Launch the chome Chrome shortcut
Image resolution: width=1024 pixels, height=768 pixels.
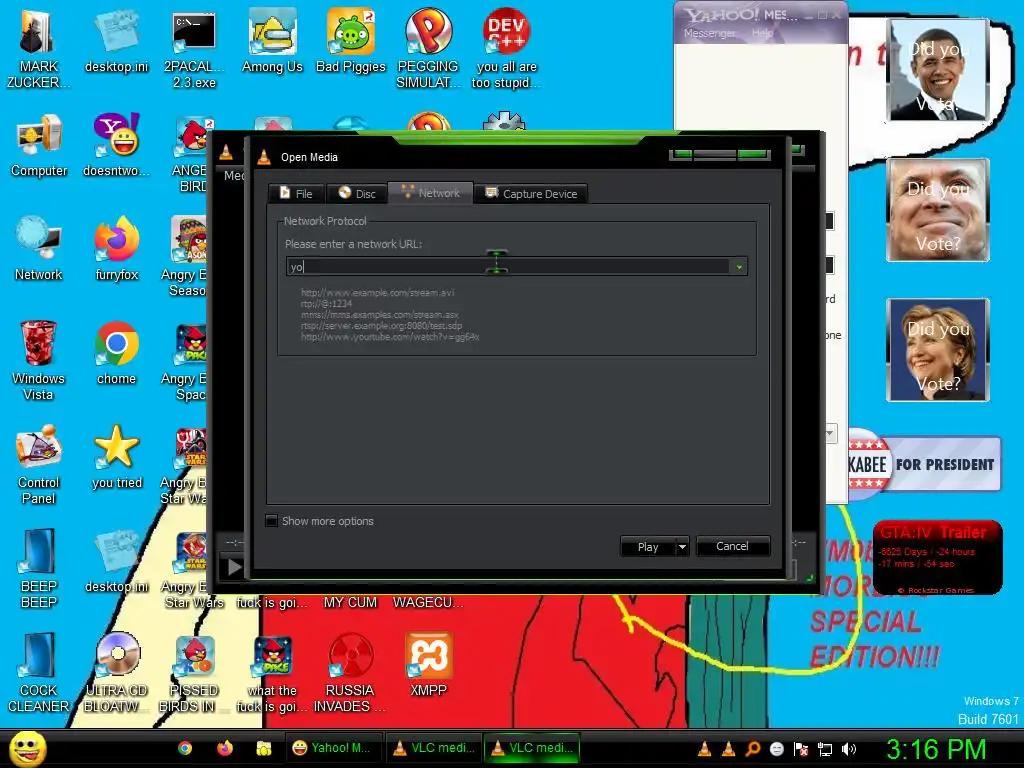tap(116, 353)
